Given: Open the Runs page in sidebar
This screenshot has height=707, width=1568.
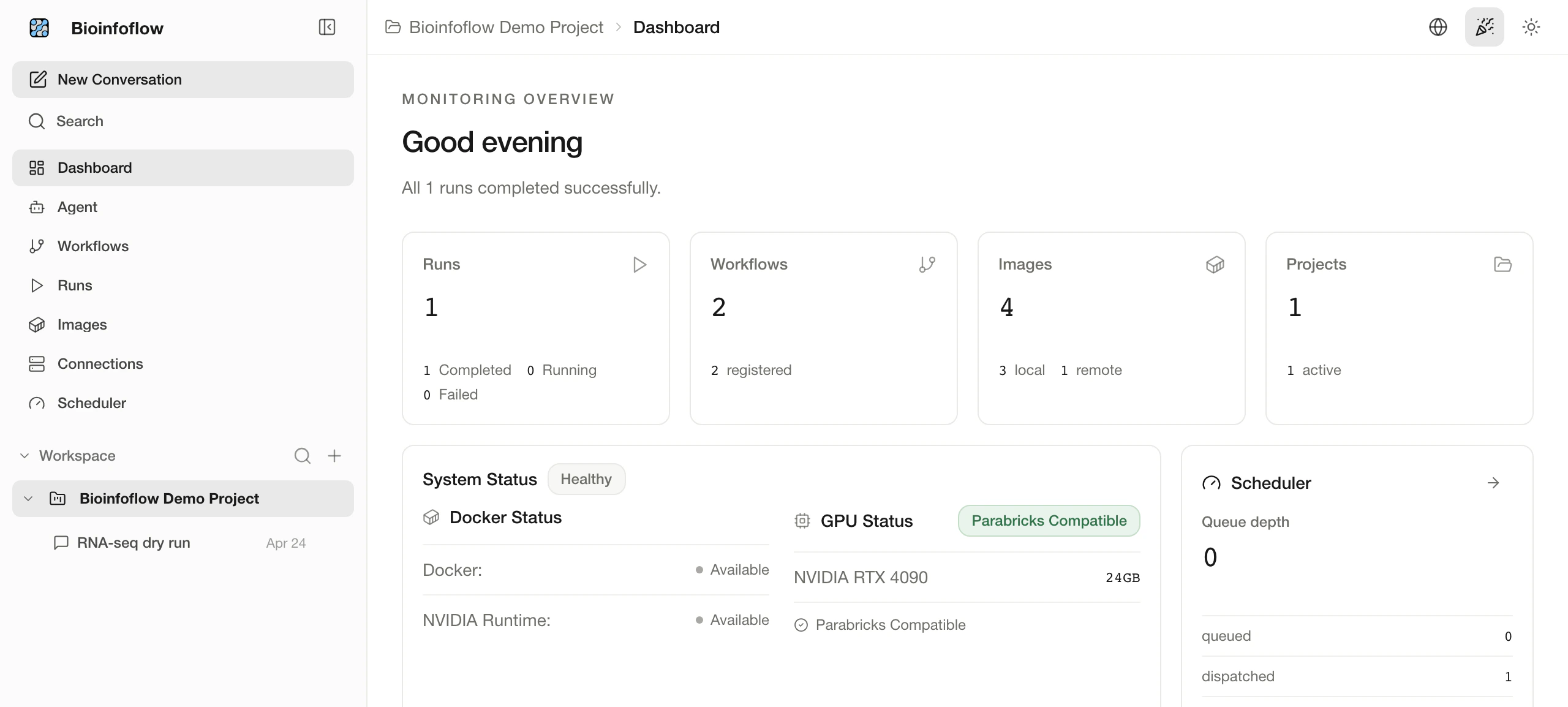Looking at the screenshot, I should [183, 285].
